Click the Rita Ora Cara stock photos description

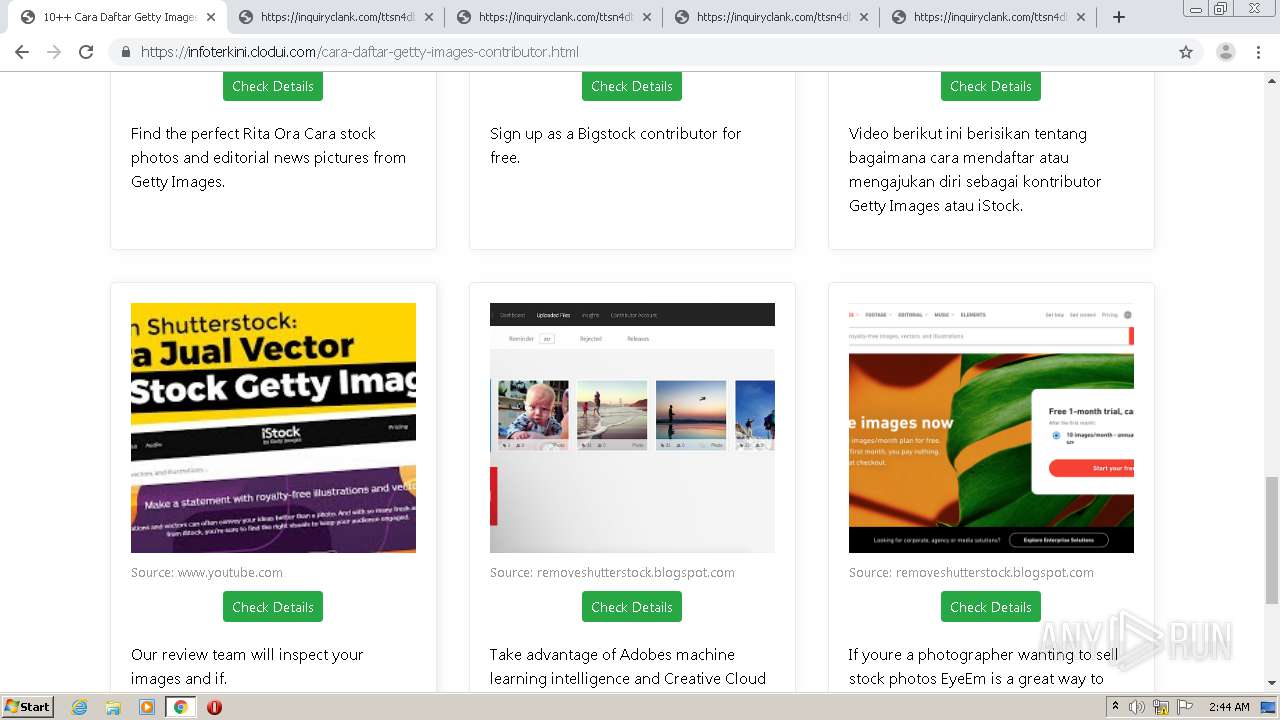click(268, 157)
